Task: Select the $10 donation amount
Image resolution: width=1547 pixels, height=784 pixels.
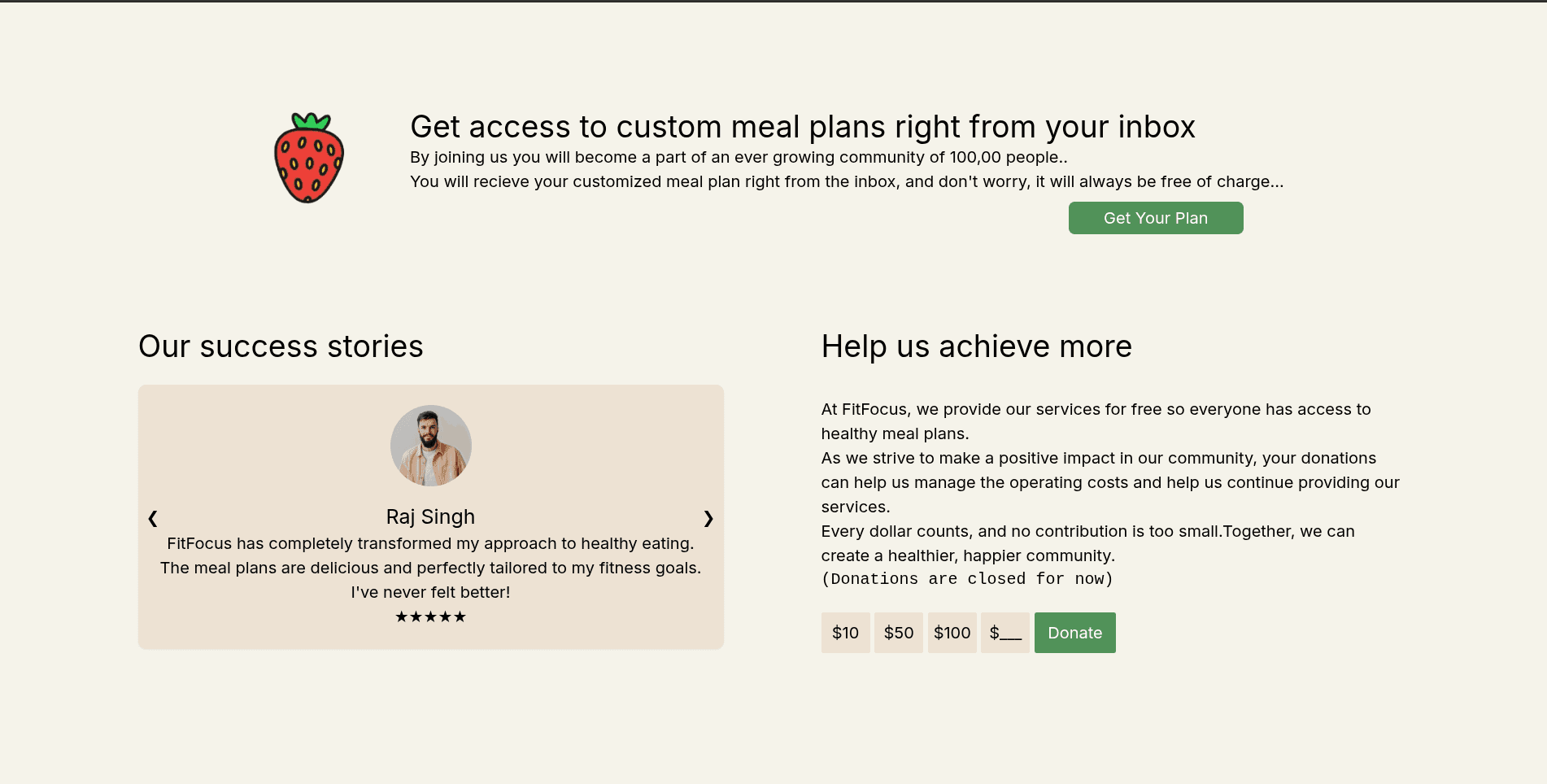Action: (845, 633)
